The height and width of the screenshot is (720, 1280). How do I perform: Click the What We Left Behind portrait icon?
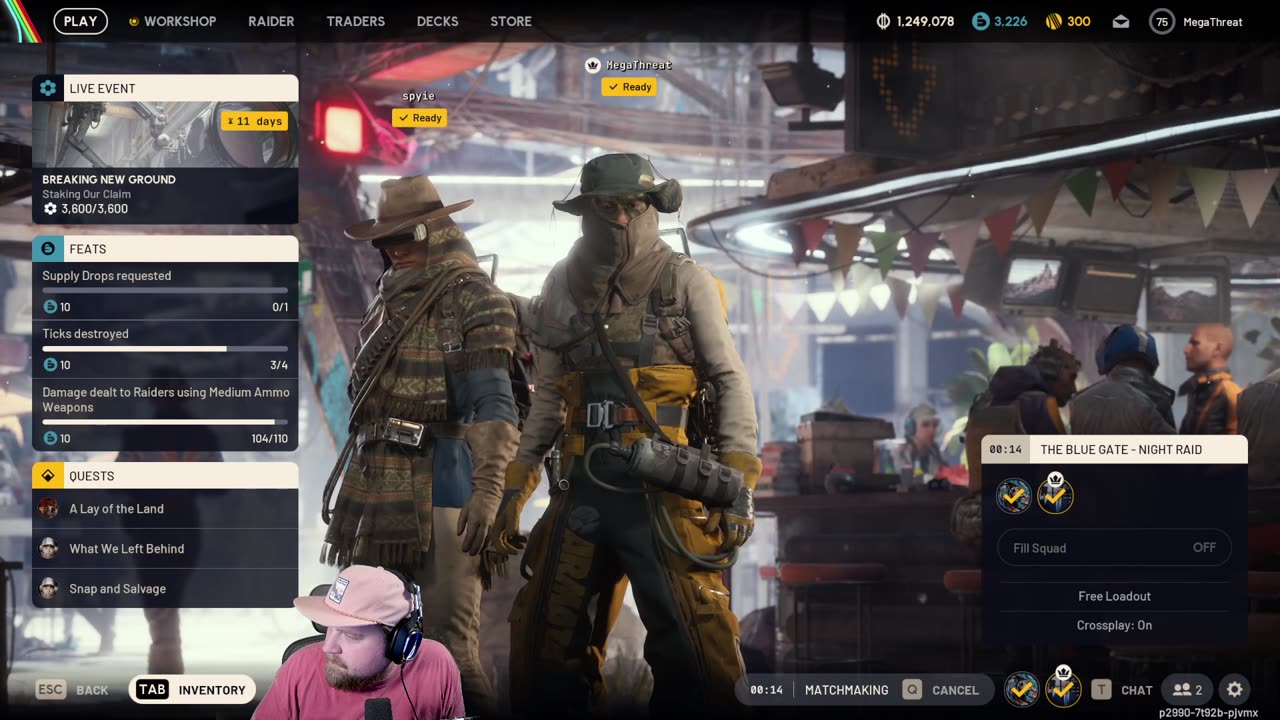coord(48,548)
